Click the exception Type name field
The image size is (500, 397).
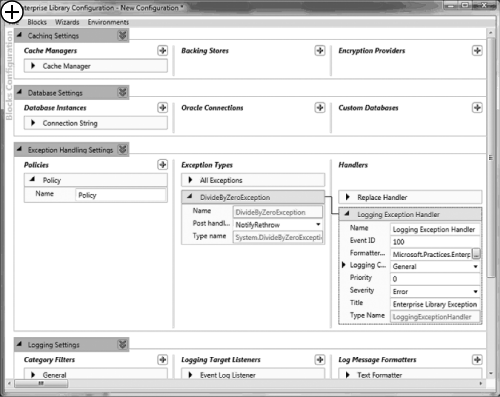pyautogui.click(x=278, y=237)
